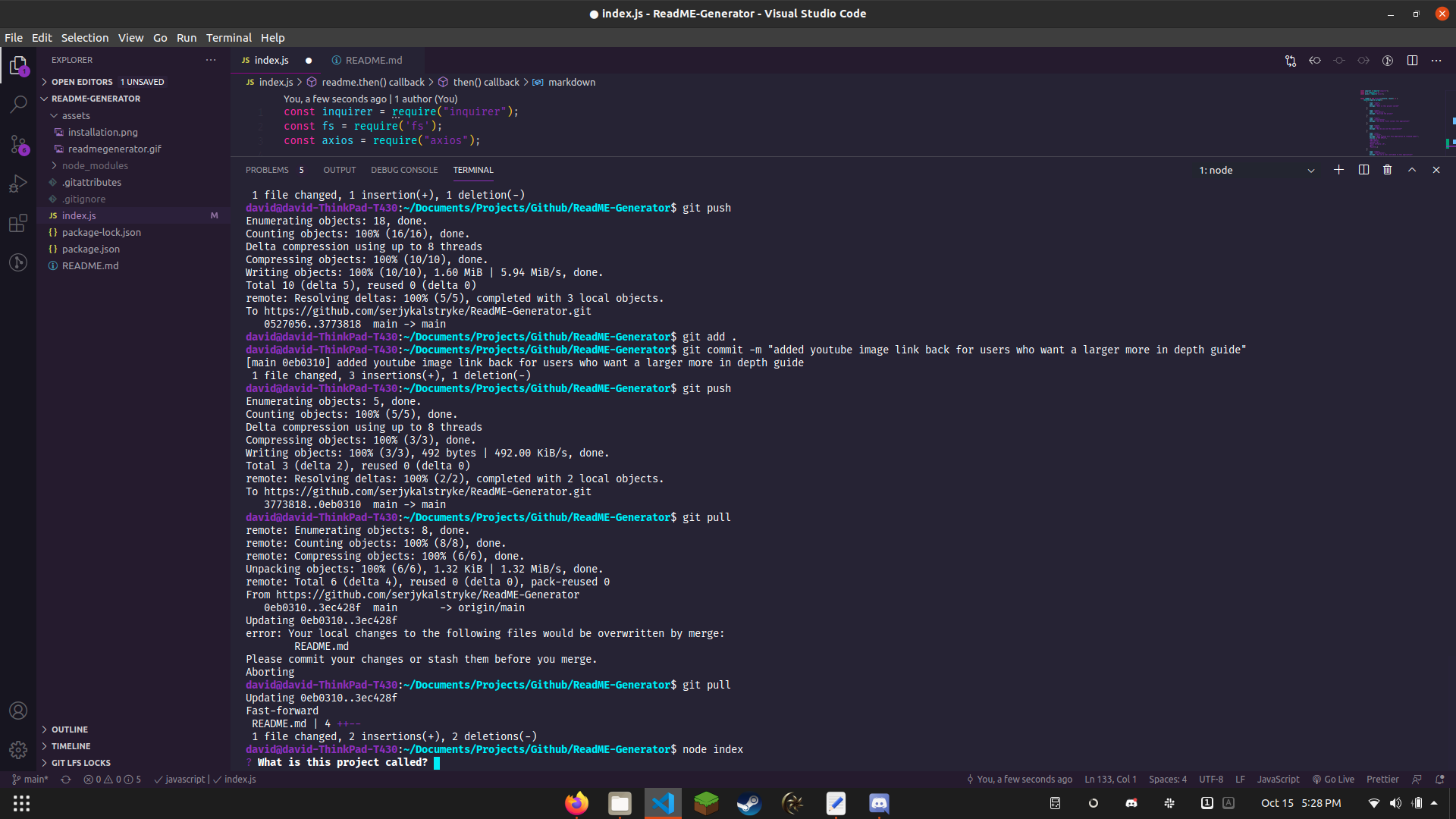Switch to the PROBLEMS panel tab
This screenshot has width=1456, height=819.
click(267, 170)
